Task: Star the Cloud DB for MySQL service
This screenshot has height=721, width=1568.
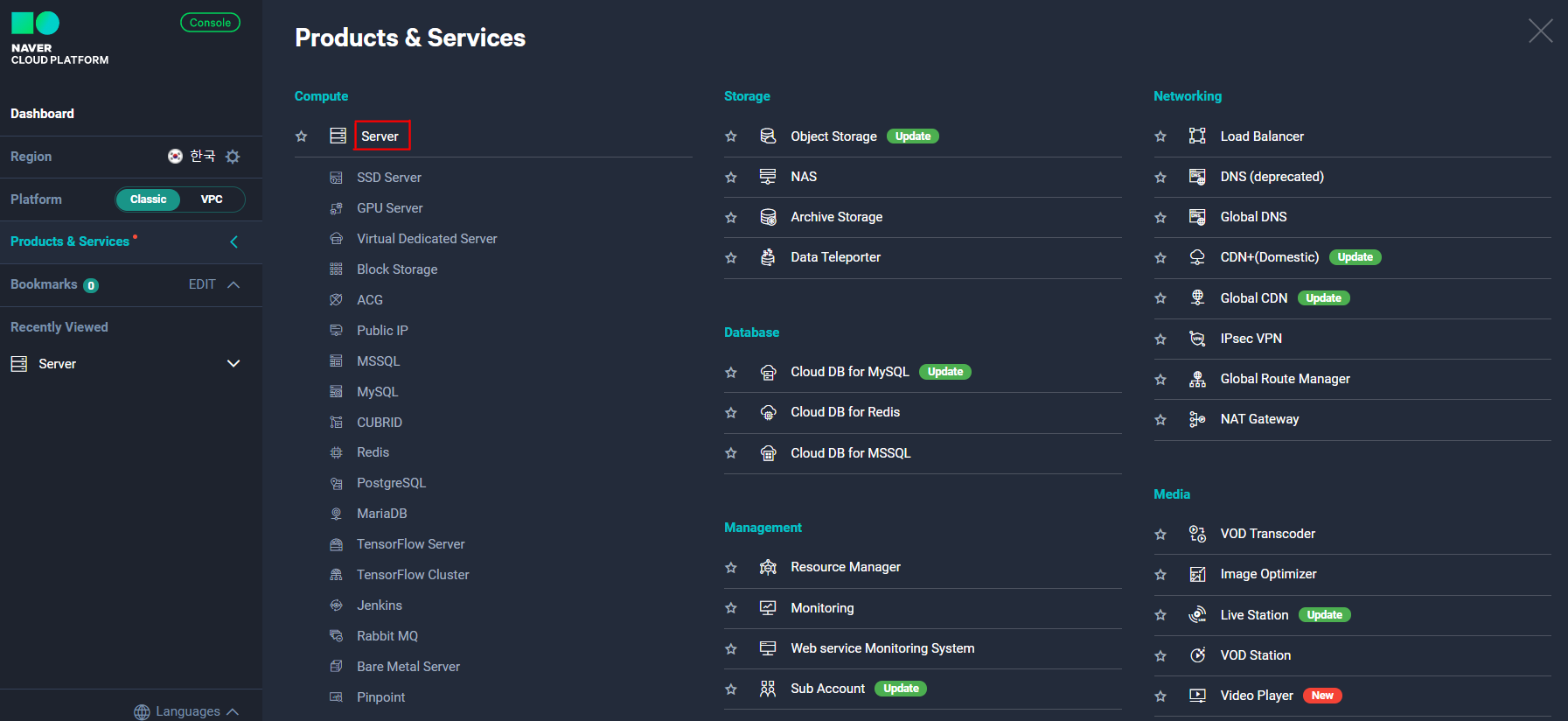Action: point(731,373)
